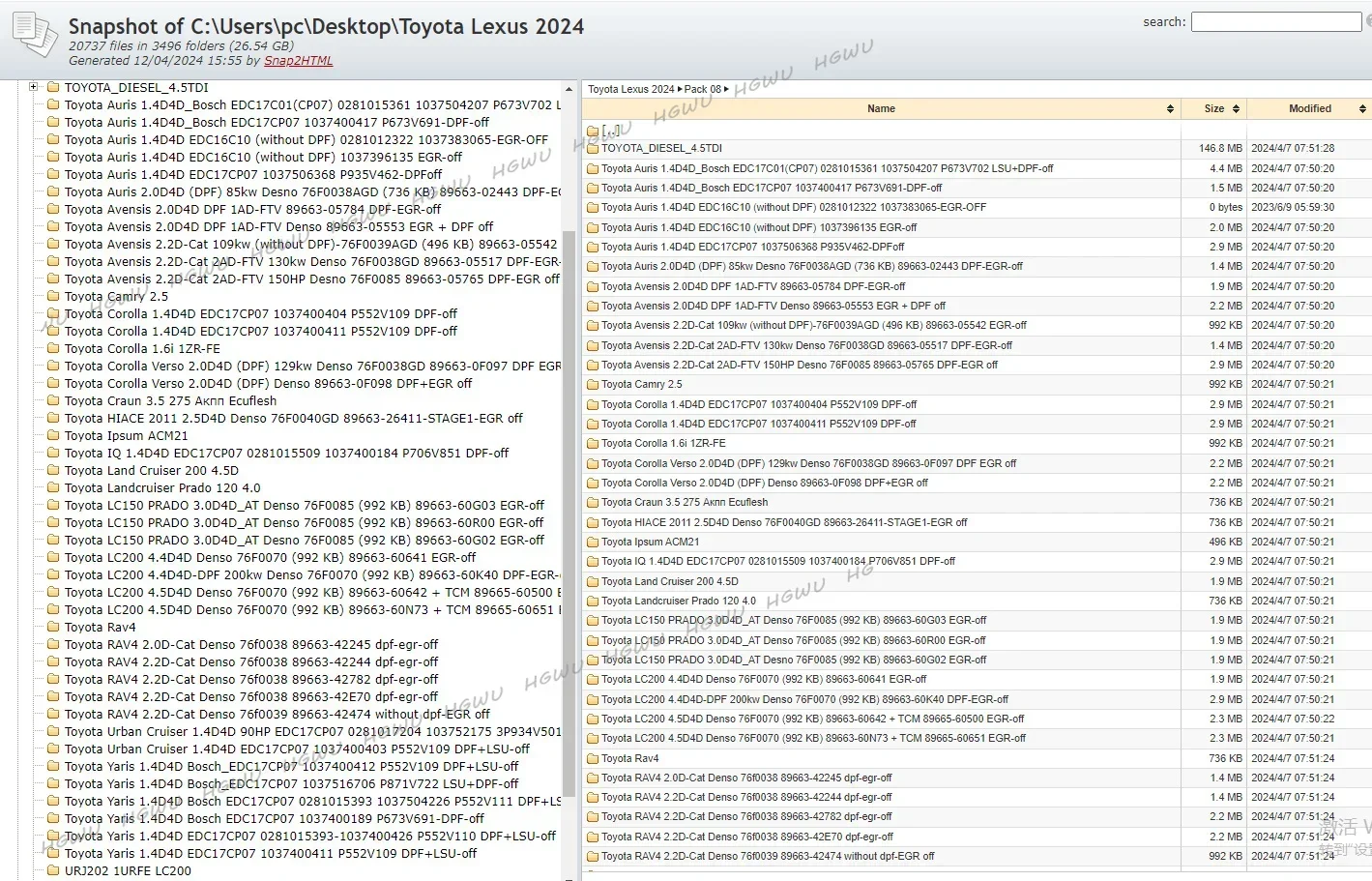Open Pack 08 breadcrumb link

703,89
